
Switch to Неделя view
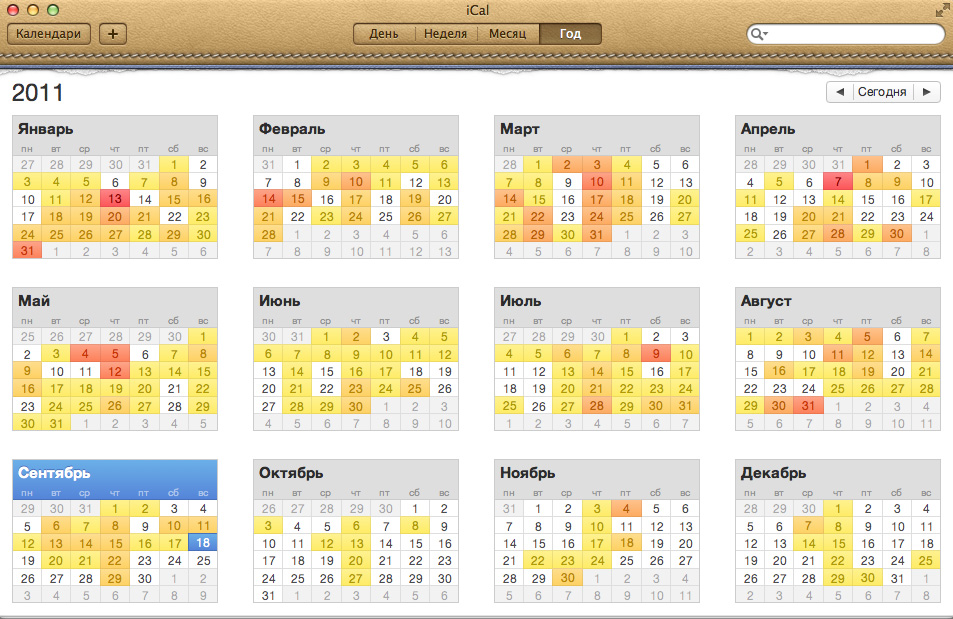pos(445,33)
